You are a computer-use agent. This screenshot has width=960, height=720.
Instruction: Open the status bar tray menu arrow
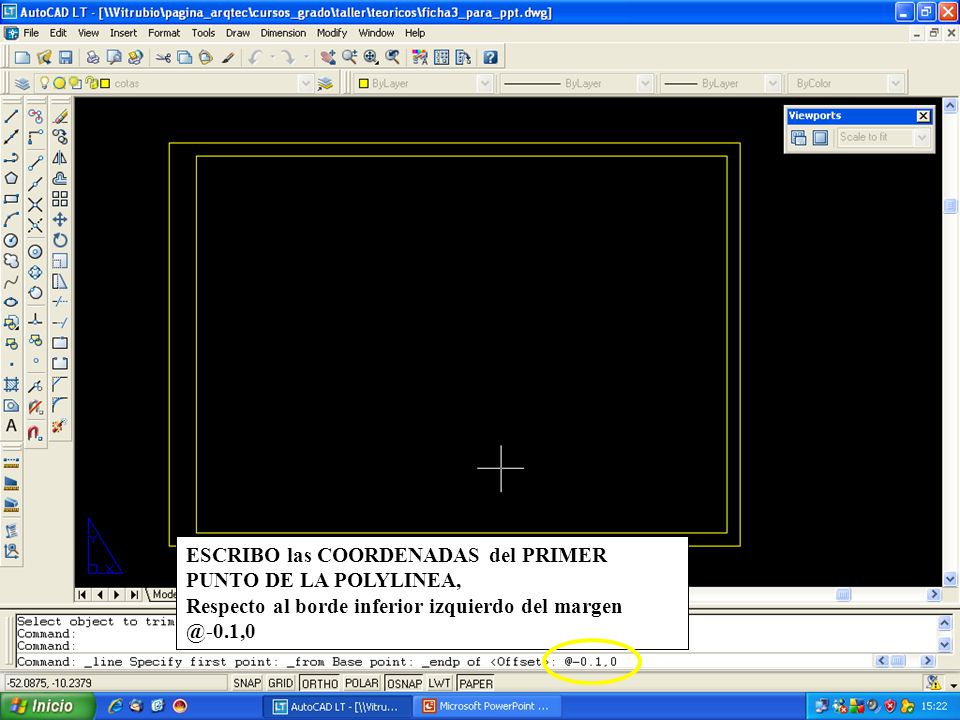pos(953,684)
